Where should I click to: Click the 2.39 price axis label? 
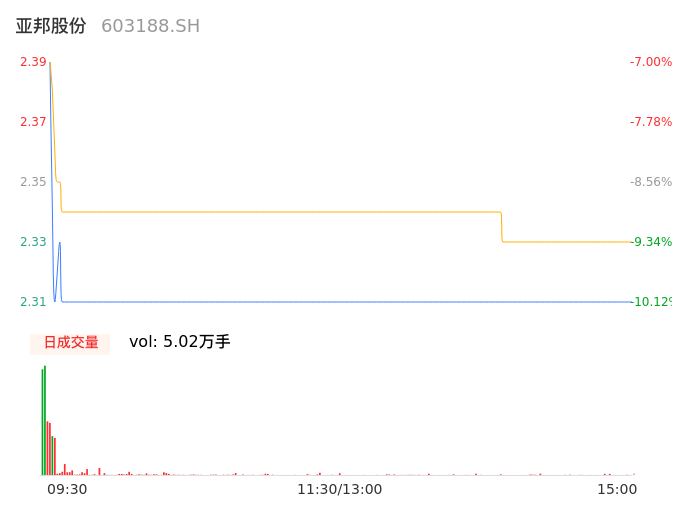click(x=33, y=62)
